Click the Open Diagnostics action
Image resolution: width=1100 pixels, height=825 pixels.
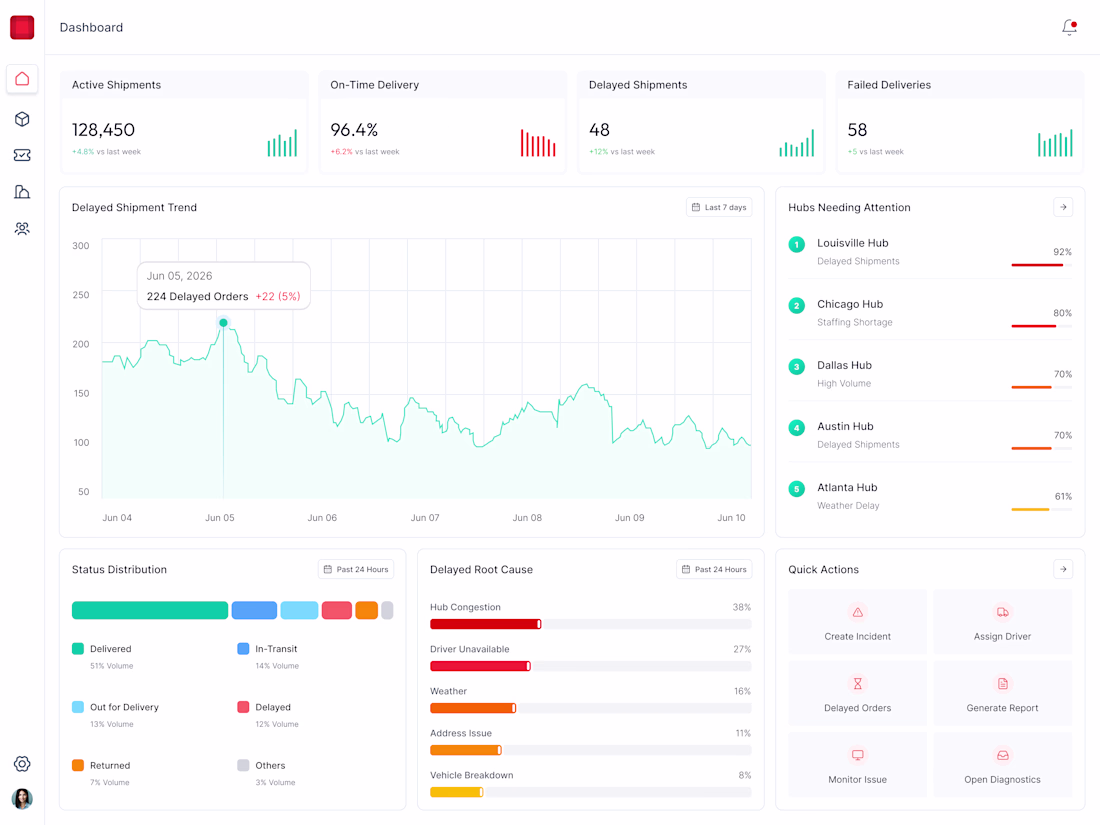[1002, 765]
